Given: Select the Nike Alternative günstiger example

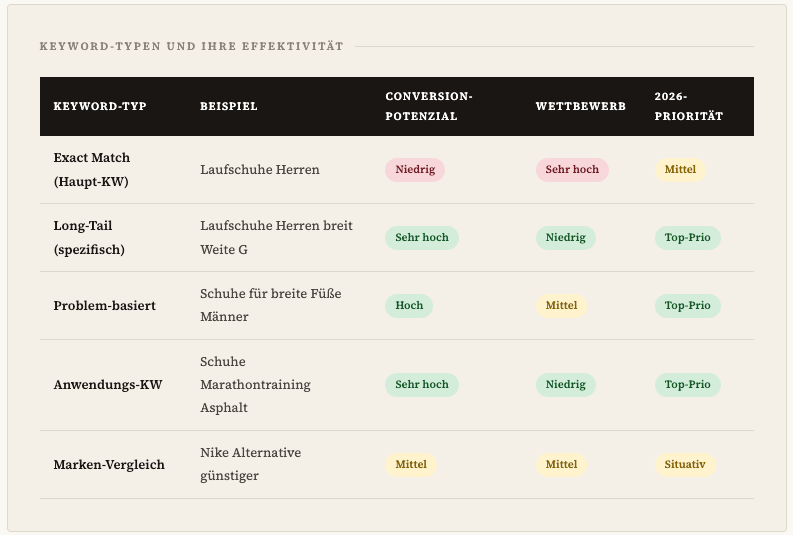Looking at the screenshot, I should [250, 465].
